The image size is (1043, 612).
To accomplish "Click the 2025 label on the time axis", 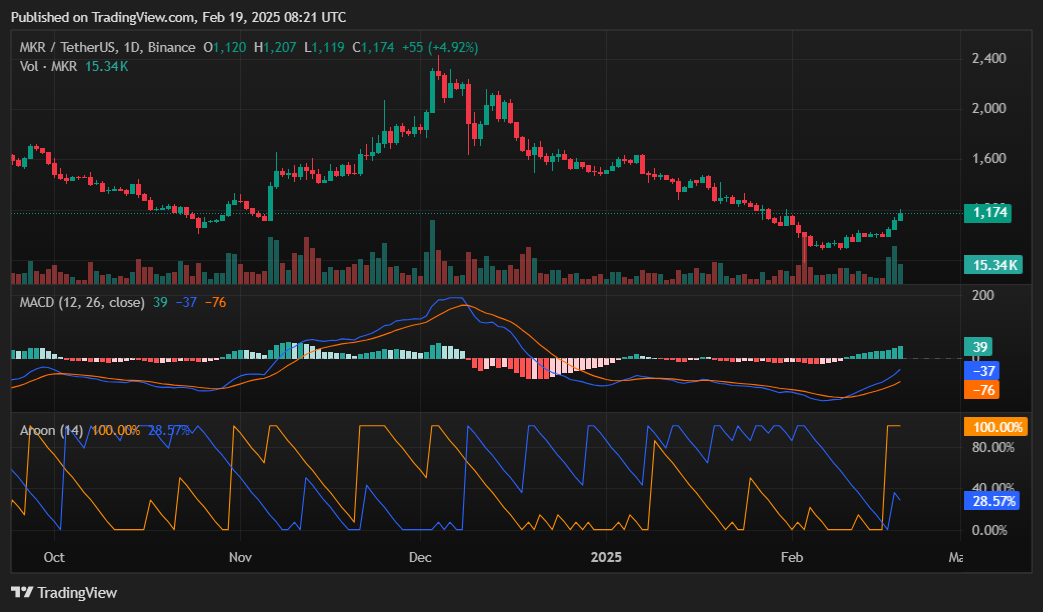I will 606,556.
